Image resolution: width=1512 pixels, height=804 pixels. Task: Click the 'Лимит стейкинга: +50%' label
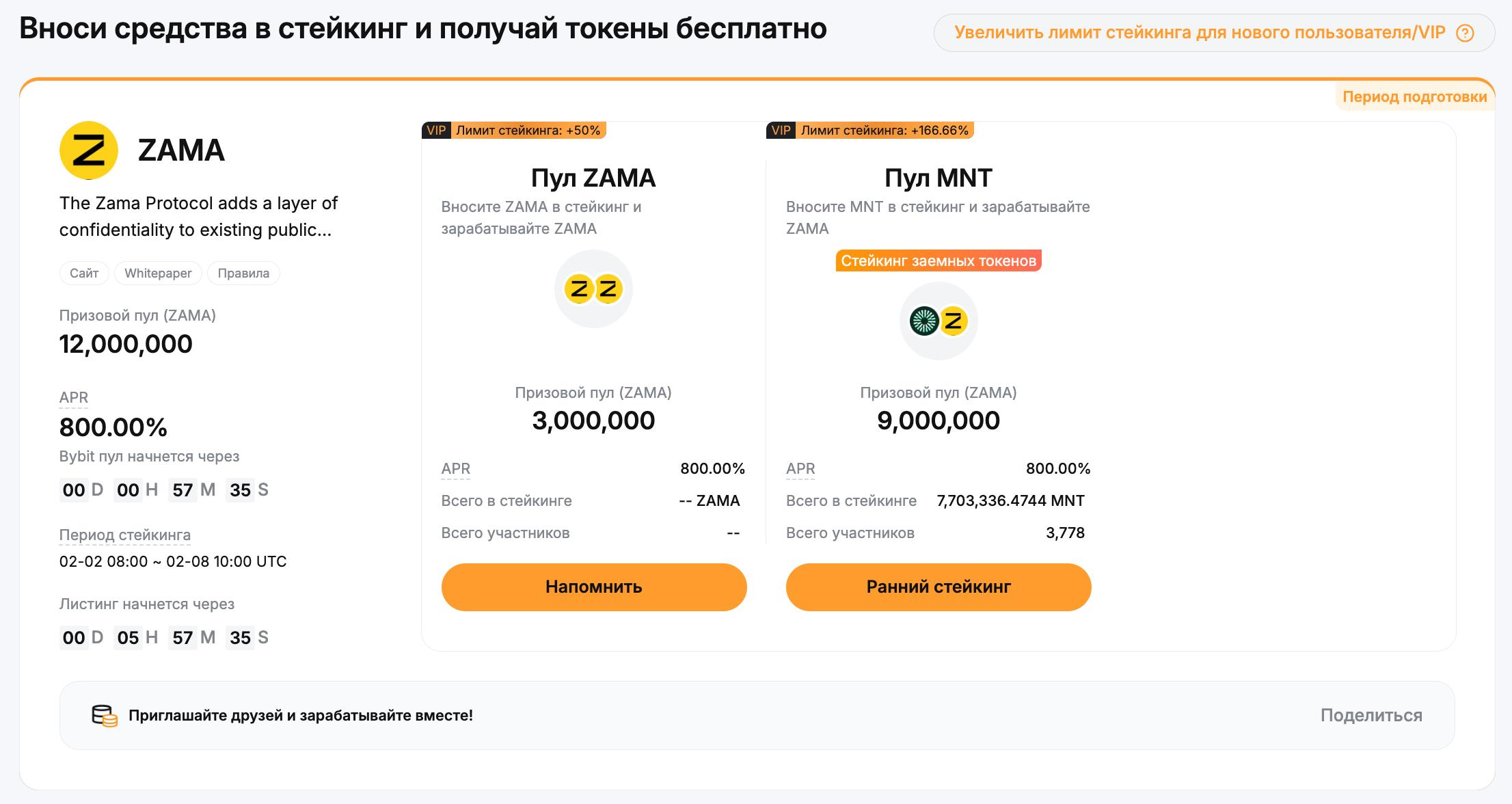click(528, 129)
